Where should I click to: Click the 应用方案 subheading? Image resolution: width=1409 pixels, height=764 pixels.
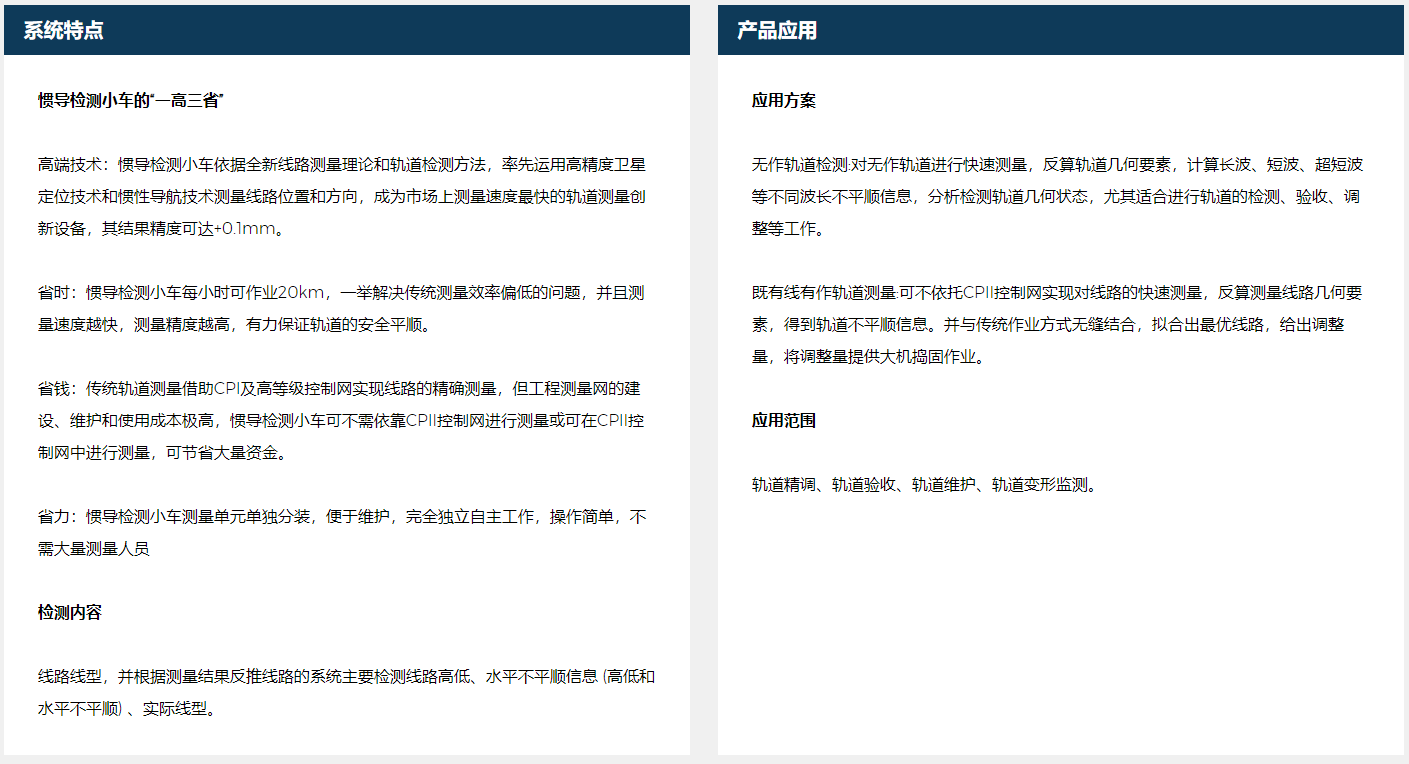point(784,100)
